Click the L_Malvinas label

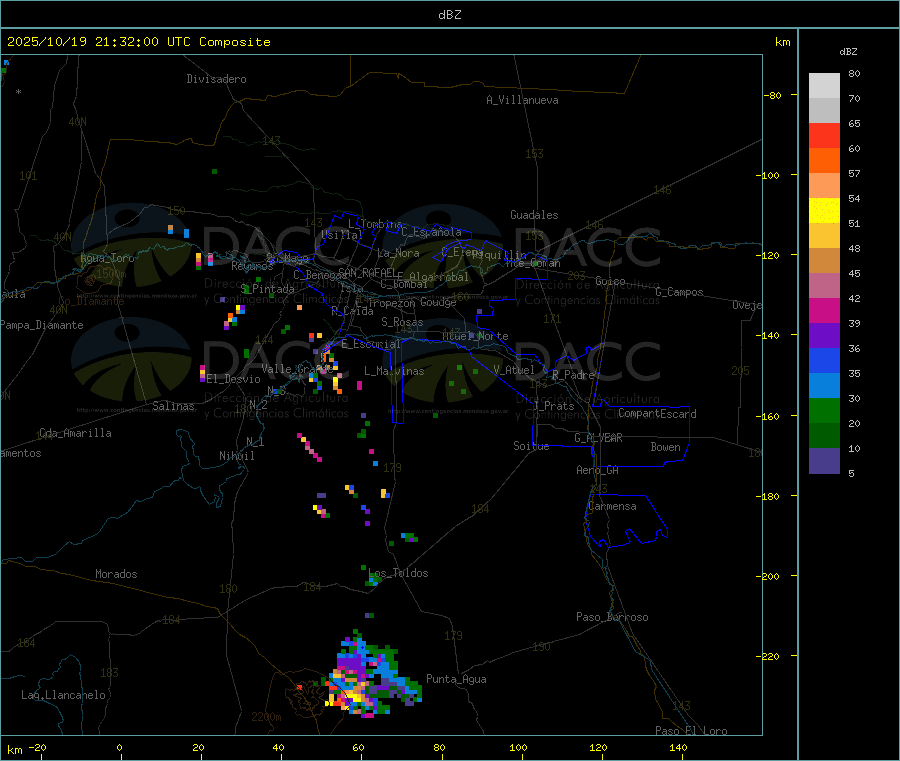click(394, 371)
